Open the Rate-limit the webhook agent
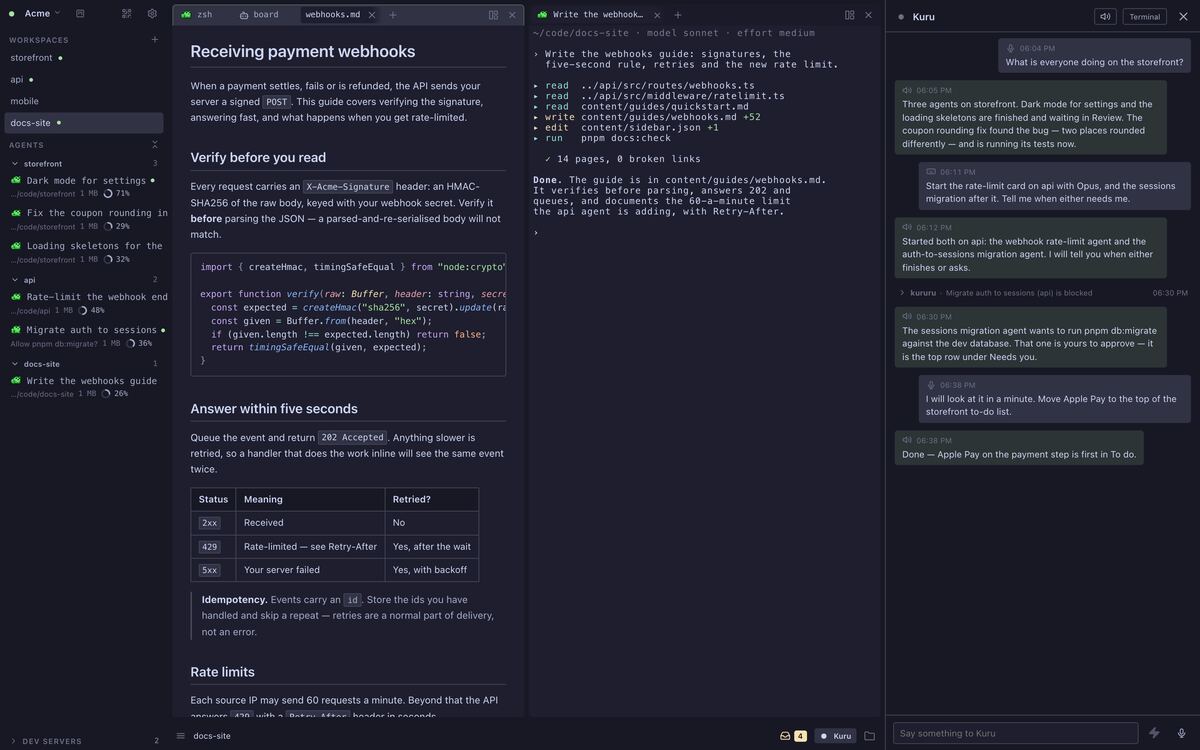The height and width of the screenshot is (750, 1200). tap(86, 303)
